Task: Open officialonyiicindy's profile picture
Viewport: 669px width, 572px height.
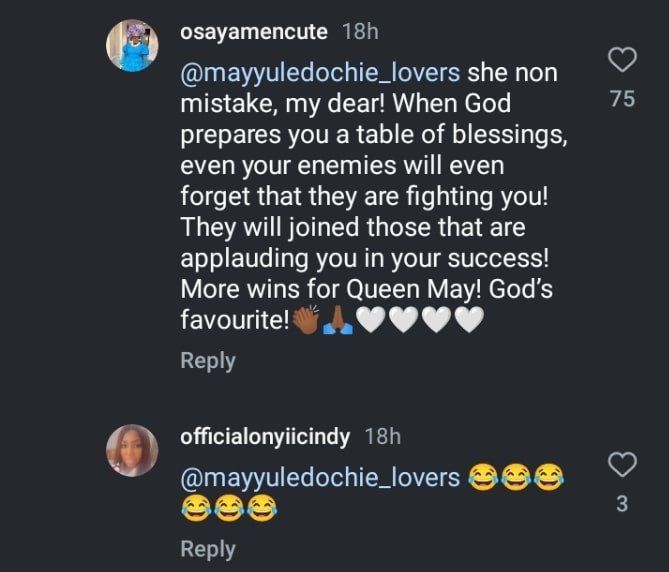Action: 132,450
